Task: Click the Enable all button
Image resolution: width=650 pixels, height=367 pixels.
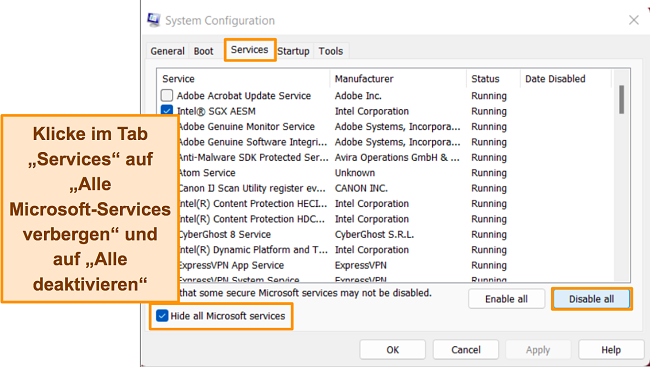Action: 507,299
